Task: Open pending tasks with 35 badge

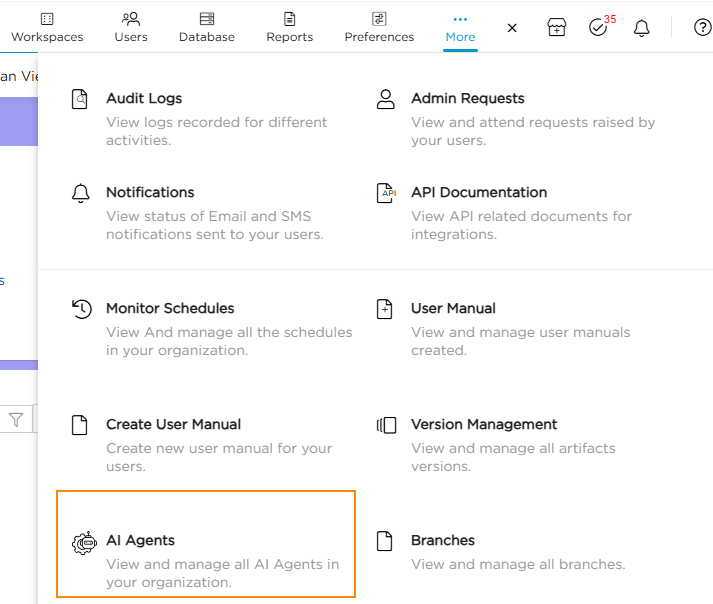Action: pyautogui.click(x=599, y=27)
